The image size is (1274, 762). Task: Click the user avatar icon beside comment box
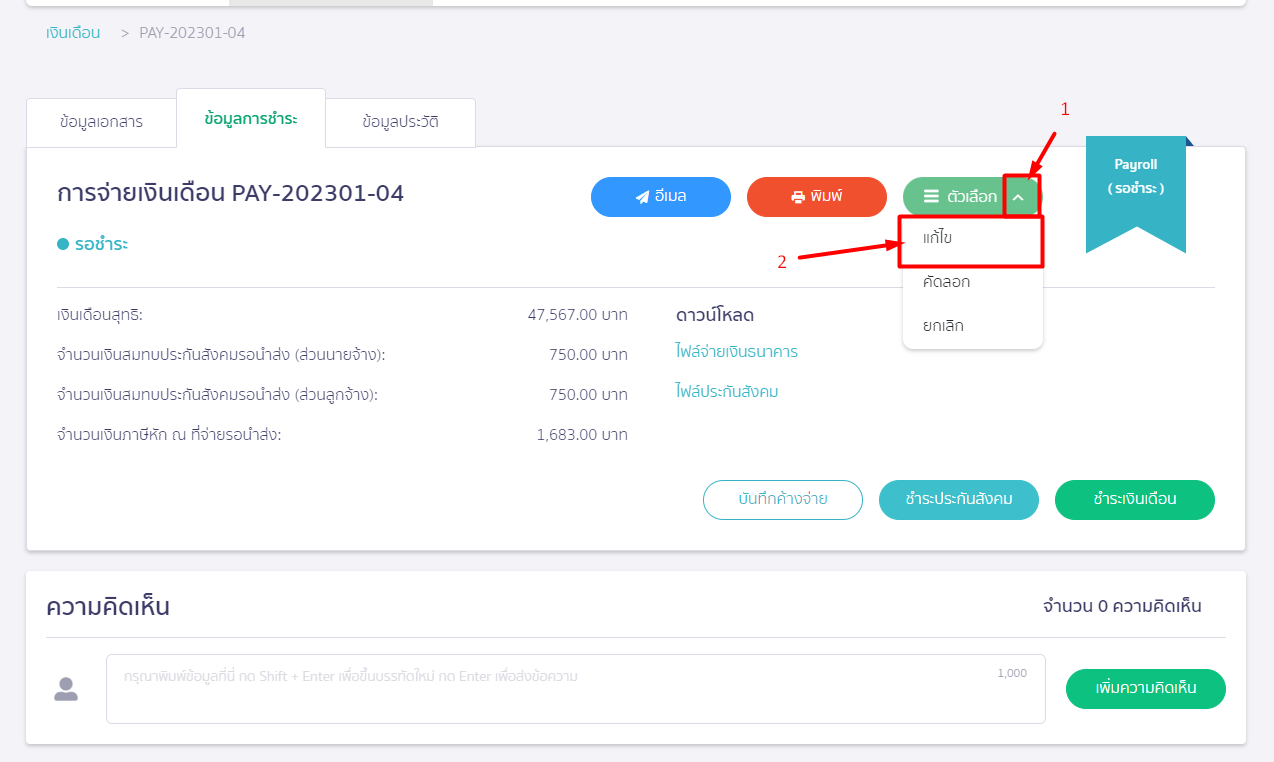click(x=66, y=689)
